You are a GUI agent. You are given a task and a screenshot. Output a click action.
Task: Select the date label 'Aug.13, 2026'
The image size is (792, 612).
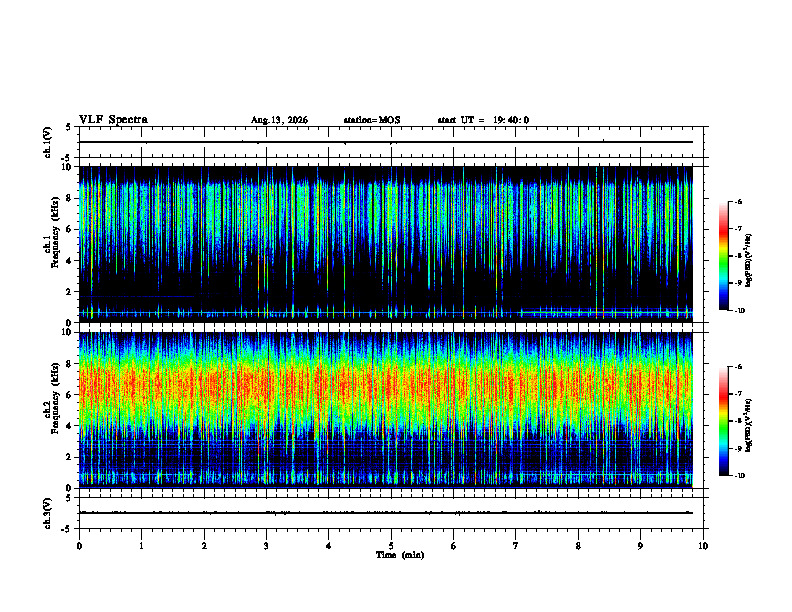coord(279,120)
